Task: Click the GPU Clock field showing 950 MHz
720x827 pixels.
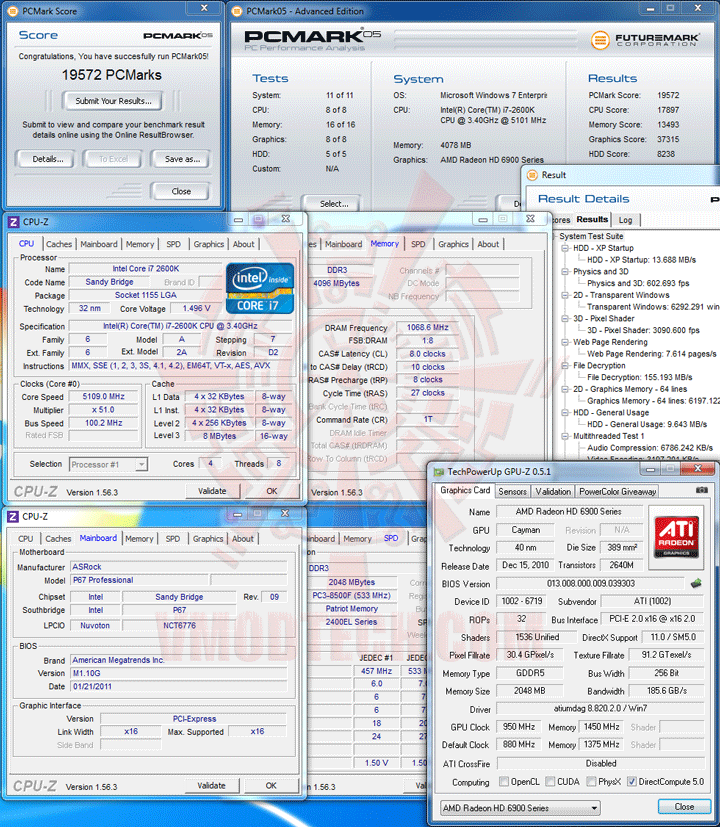Action: [519, 727]
